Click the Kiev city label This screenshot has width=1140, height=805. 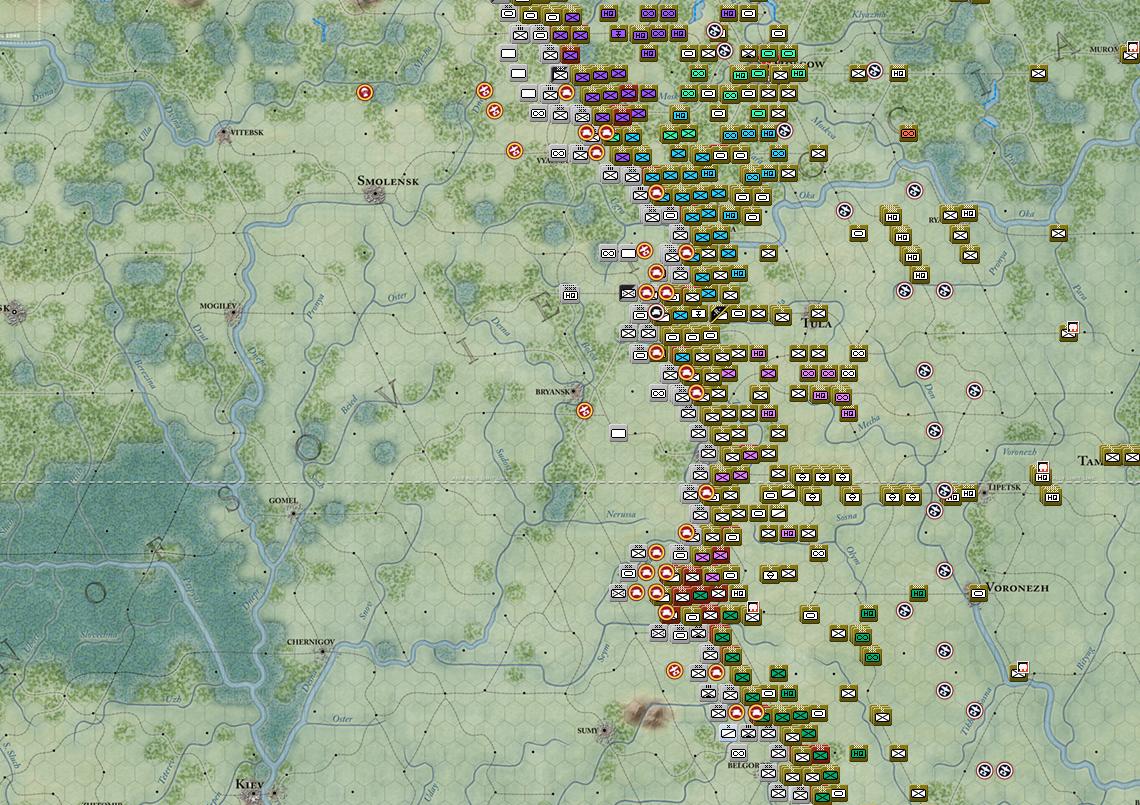click(x=249, y=784)
